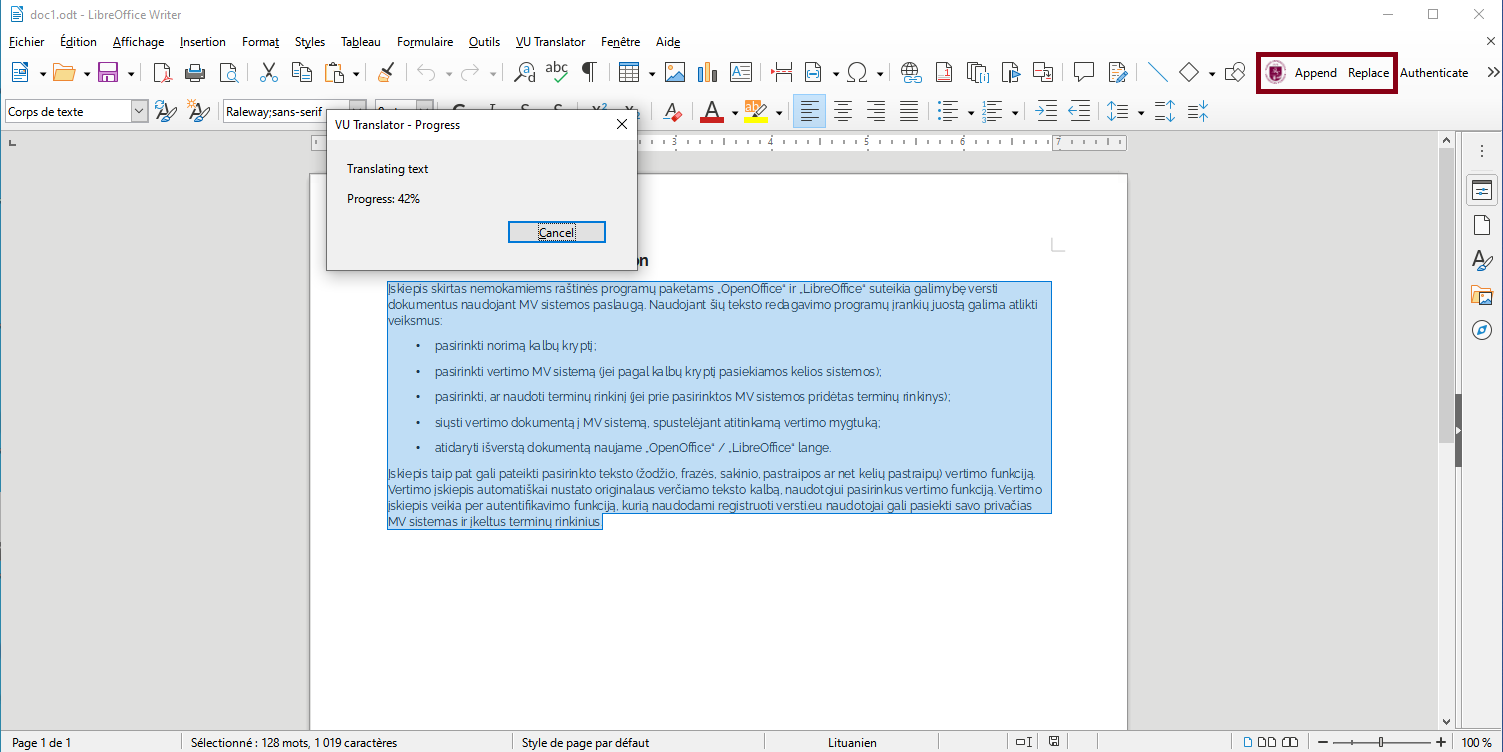Select the Insert Line tool
The width and height of the screenshot is (1503, 752).
[1158, 72]
